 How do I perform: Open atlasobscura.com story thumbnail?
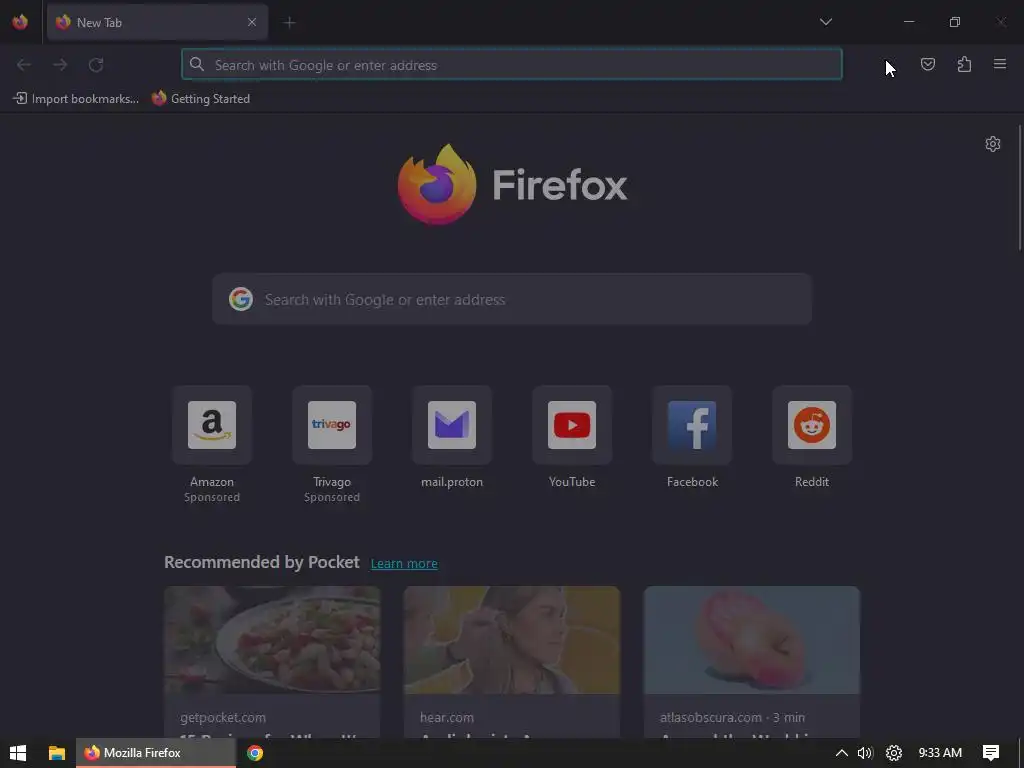[x=752, y=640]
